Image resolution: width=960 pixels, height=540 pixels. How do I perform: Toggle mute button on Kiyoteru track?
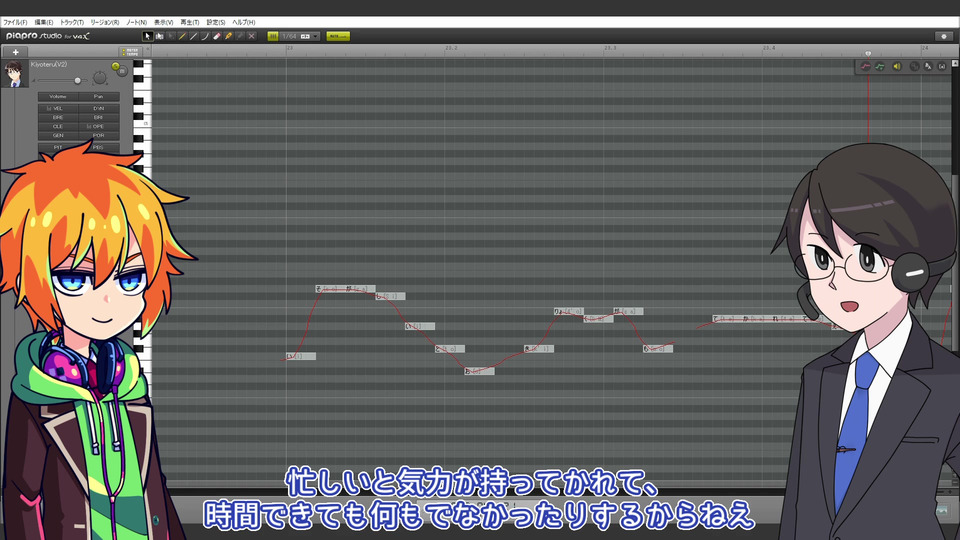coord(122,71)
